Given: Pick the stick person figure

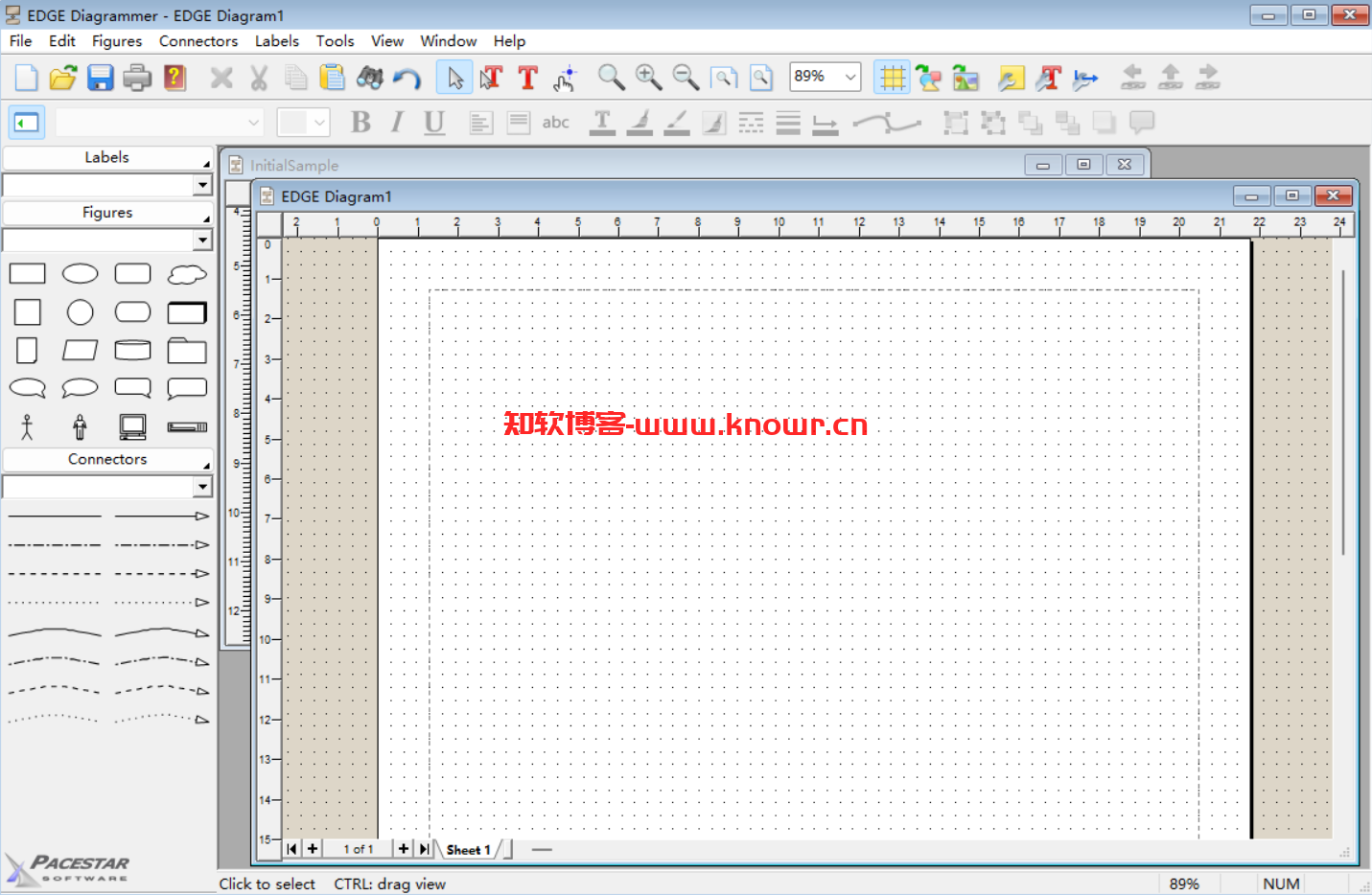Looking at the screenshot, I should point(27,427).
